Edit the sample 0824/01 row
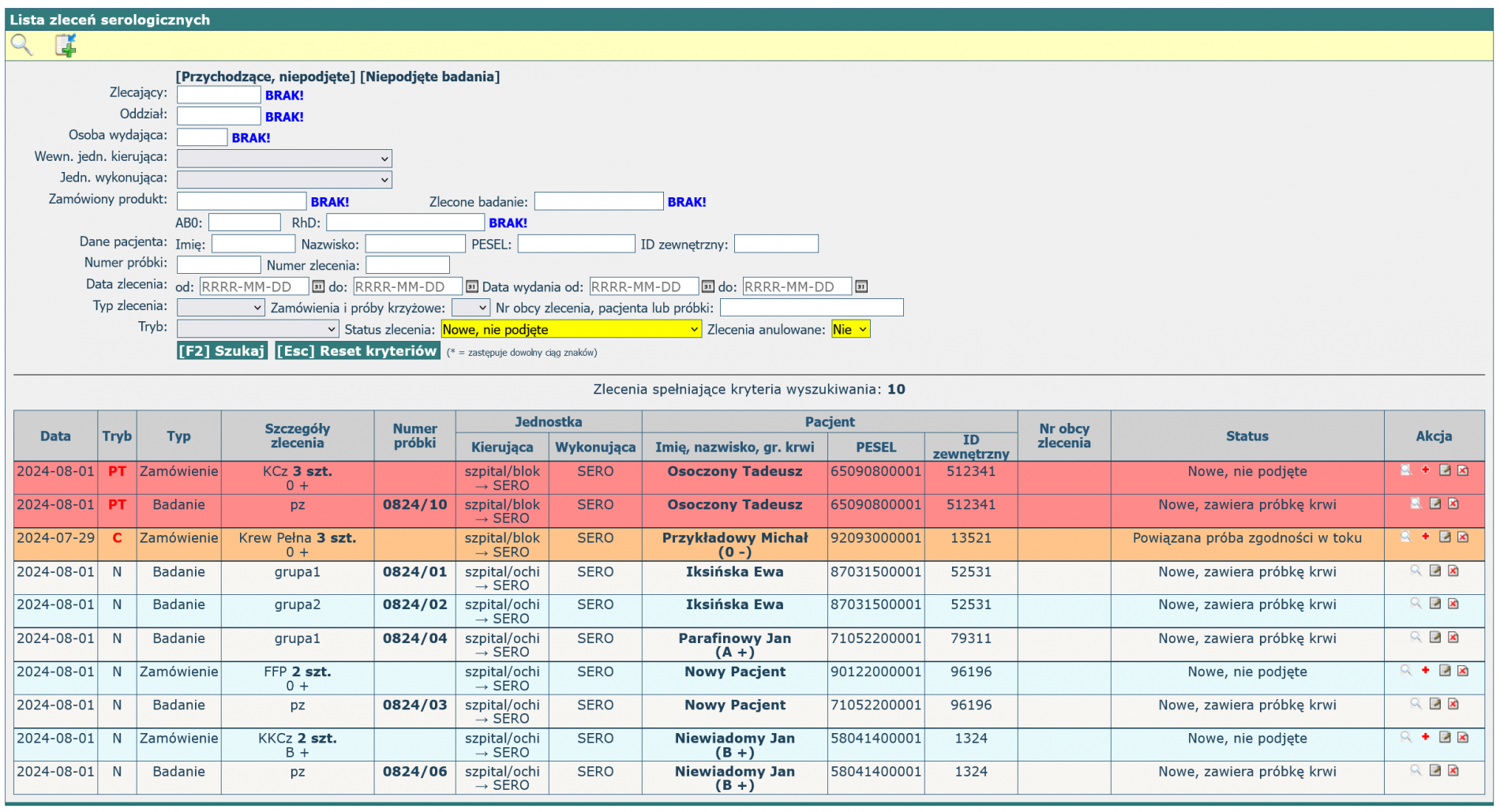1500x812 pixels. pyautogui.click(x=1435, y=571)
